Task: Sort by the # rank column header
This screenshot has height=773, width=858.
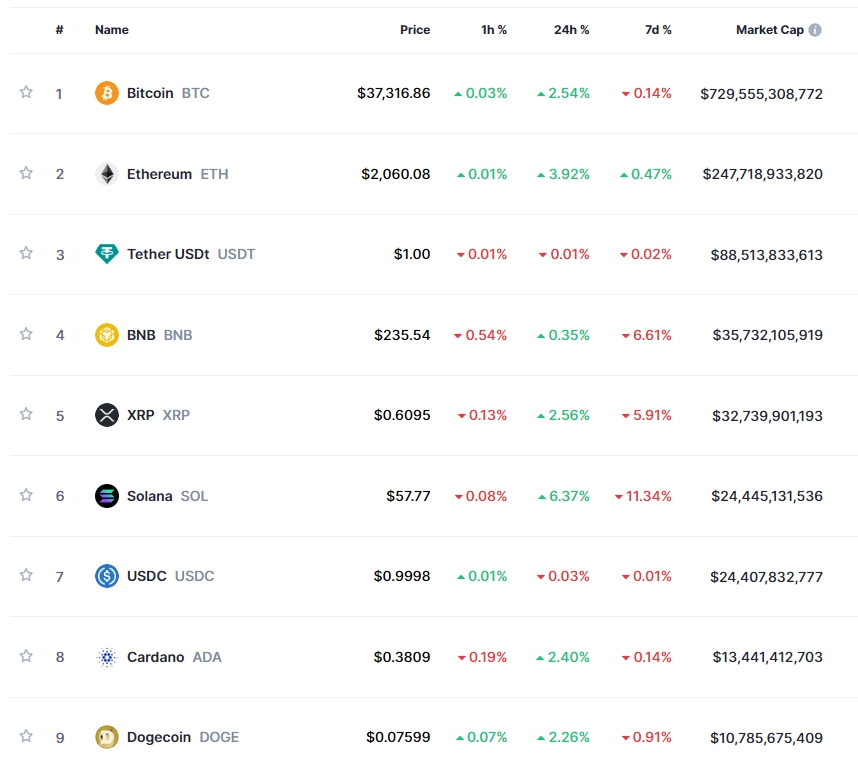Action: pos(59,30)
